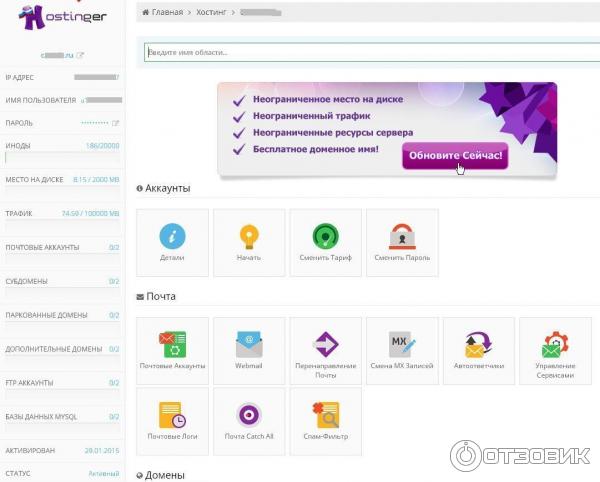Open Смена MX Записей icon
This screenshot has height=482, width=600.
coord(402,346)
